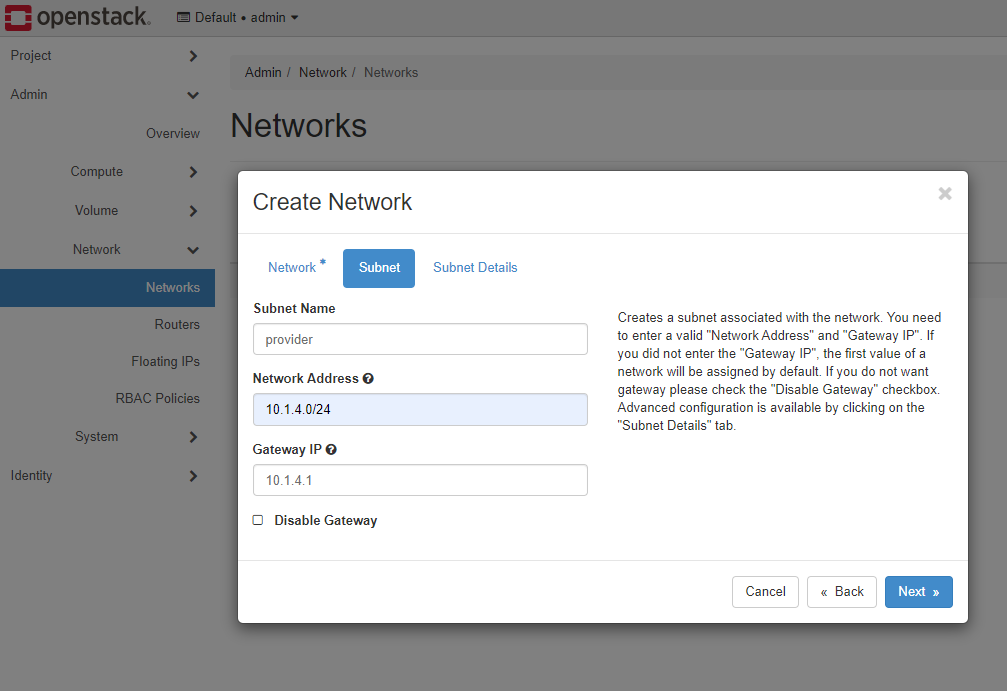Focus the Subnet Name input field
The width and height of the screenshot is (1007, 691).
click(420, 339)
